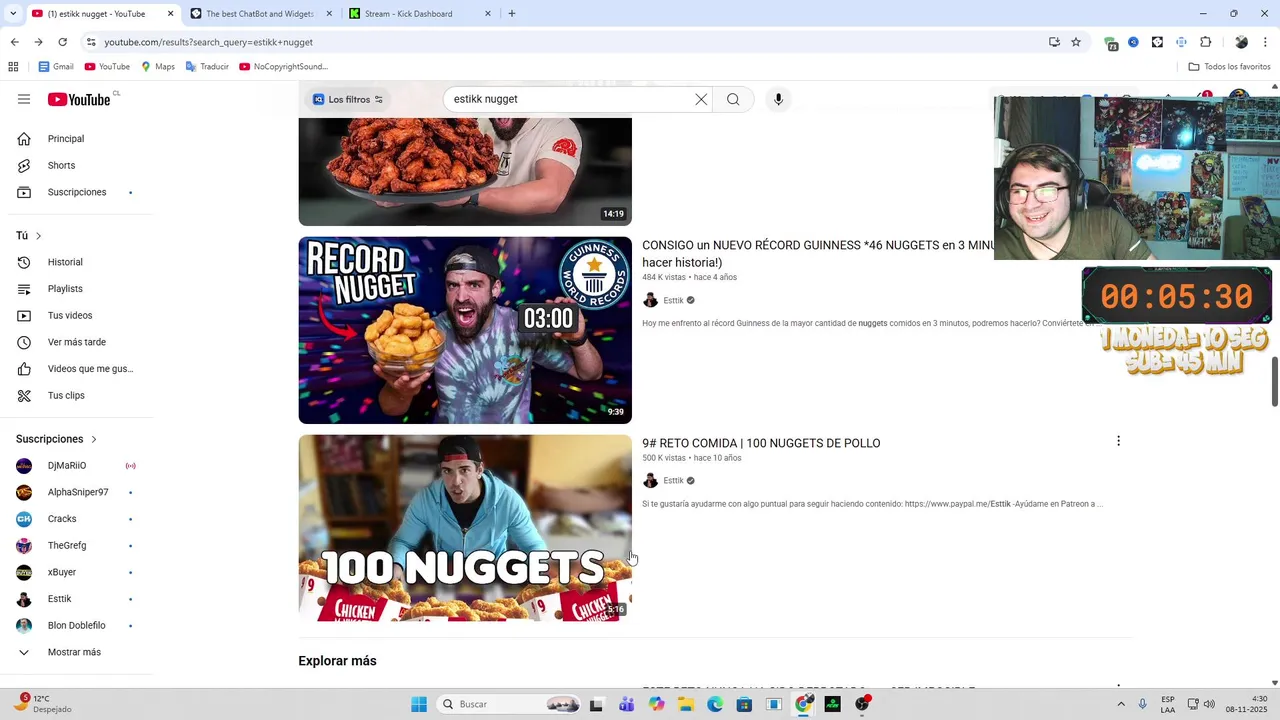Open the tab search dropdown arrow
The width and height of the screenshot is (1280, 720).
[x=13, y=14]
